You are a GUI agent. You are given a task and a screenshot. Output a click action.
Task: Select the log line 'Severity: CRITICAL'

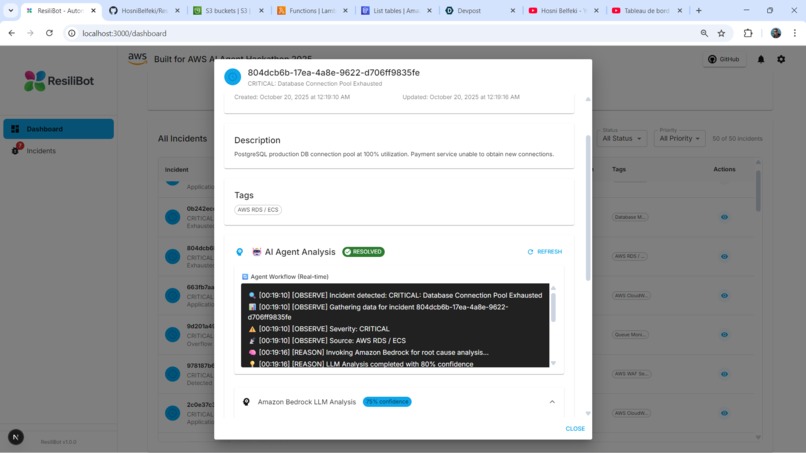click(319, 329)
